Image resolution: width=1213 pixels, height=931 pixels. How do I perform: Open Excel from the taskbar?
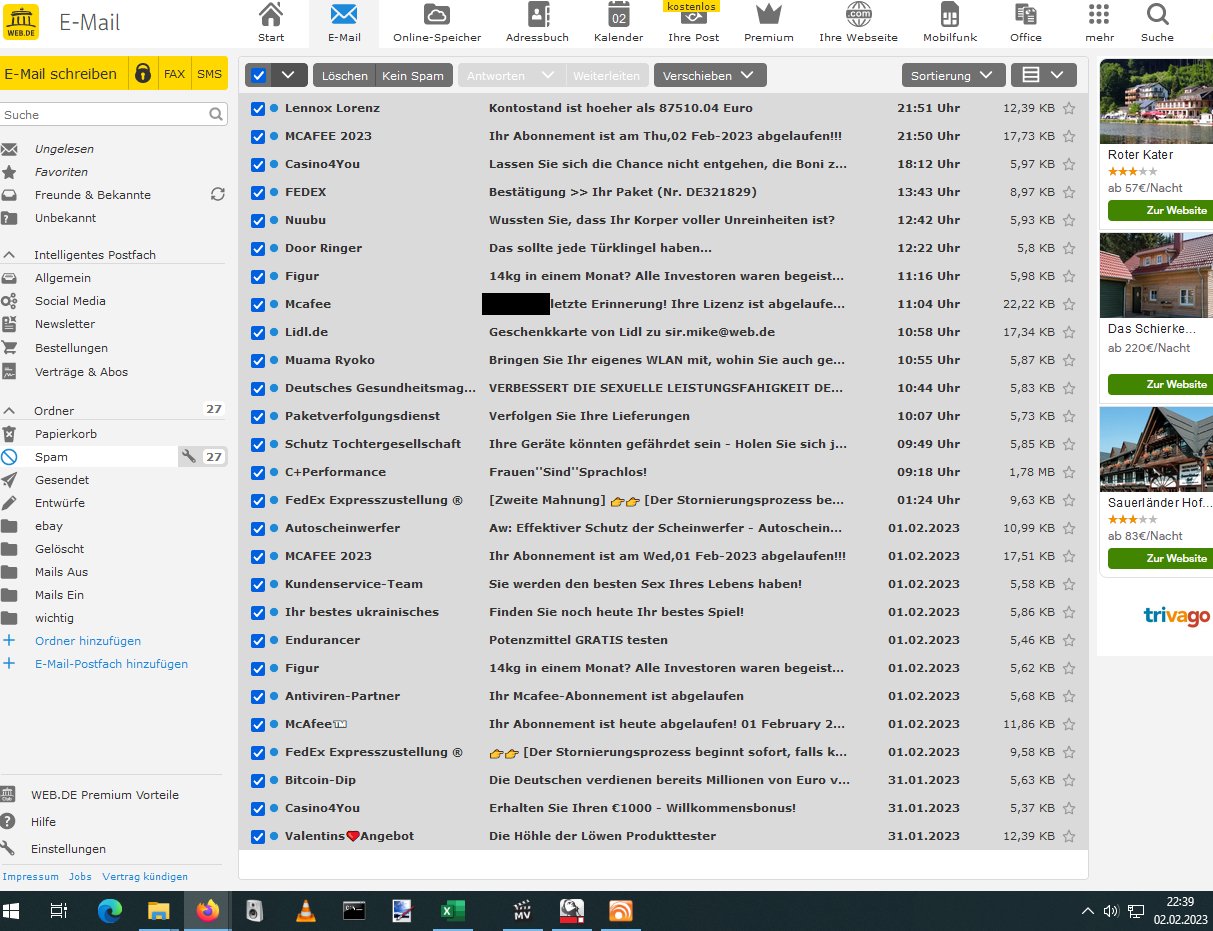point(452,910)
